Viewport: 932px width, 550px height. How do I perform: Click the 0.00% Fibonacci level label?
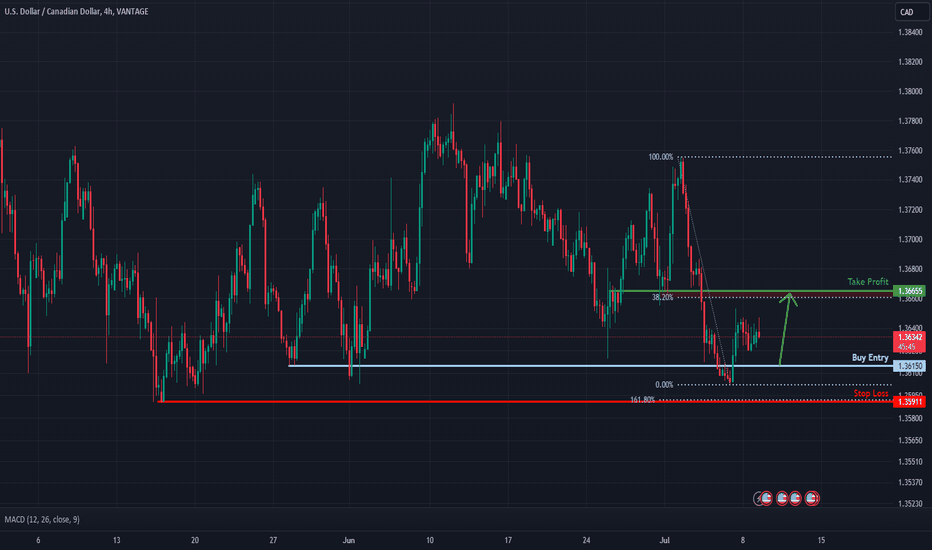pyautogui.click(x=664, y=385)
